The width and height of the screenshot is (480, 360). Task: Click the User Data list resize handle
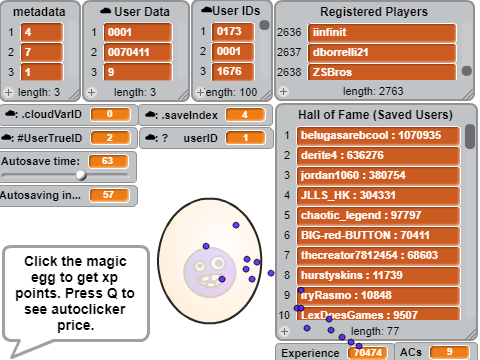184,95
